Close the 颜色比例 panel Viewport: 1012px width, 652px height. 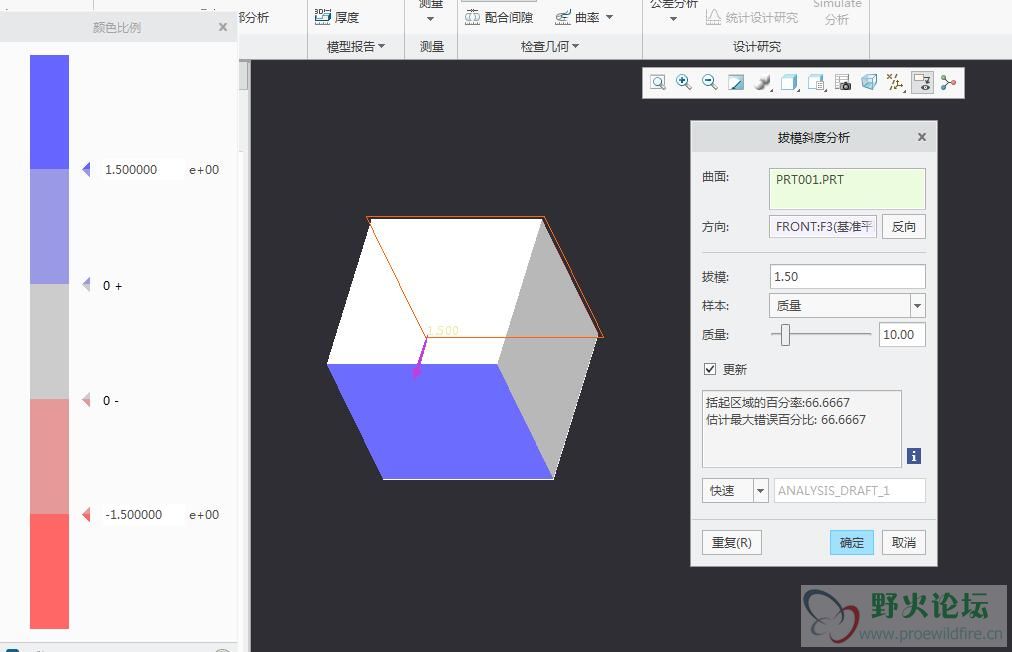(x=223, y=27)
